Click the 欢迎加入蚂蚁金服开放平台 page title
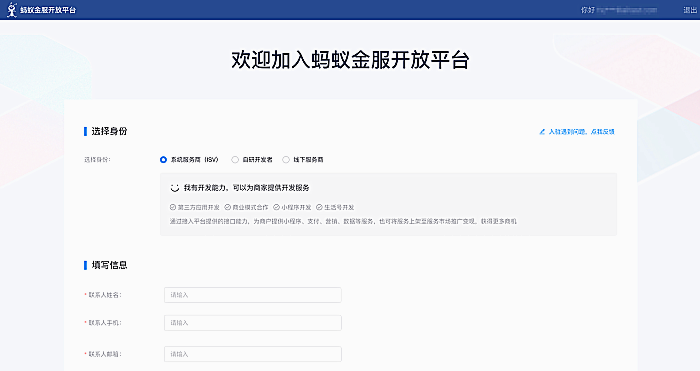700x371 pixels. (x=350, y=60)
